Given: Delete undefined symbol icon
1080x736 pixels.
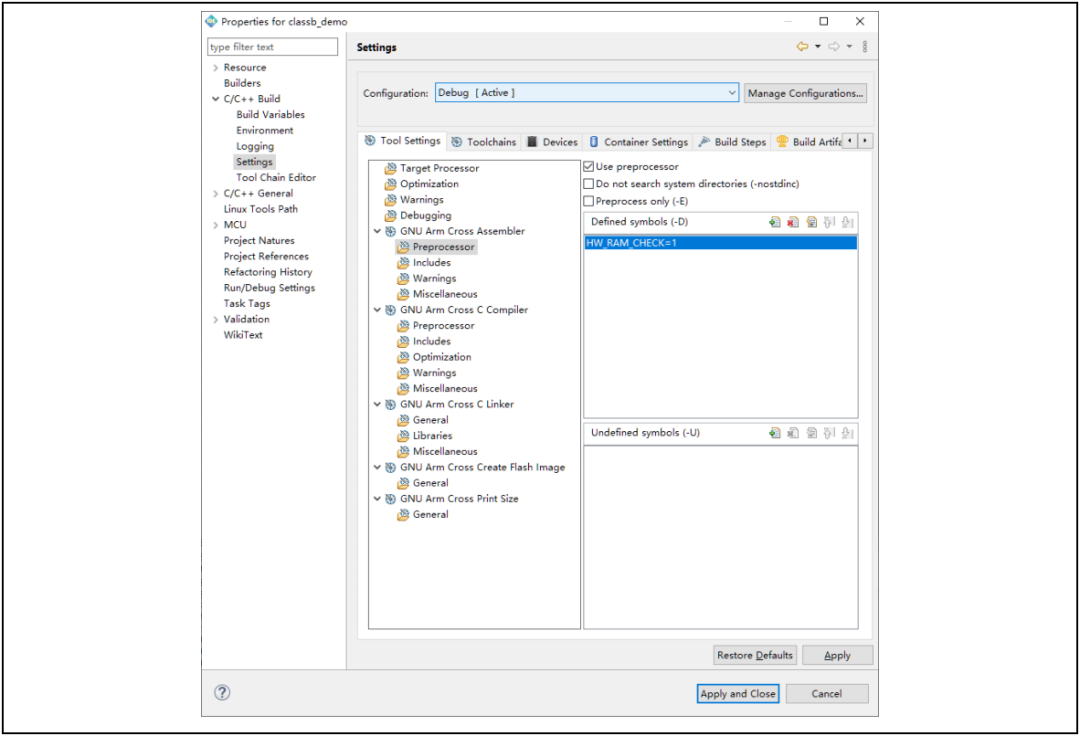Looking at the screenshot, I should click(793, 432).
